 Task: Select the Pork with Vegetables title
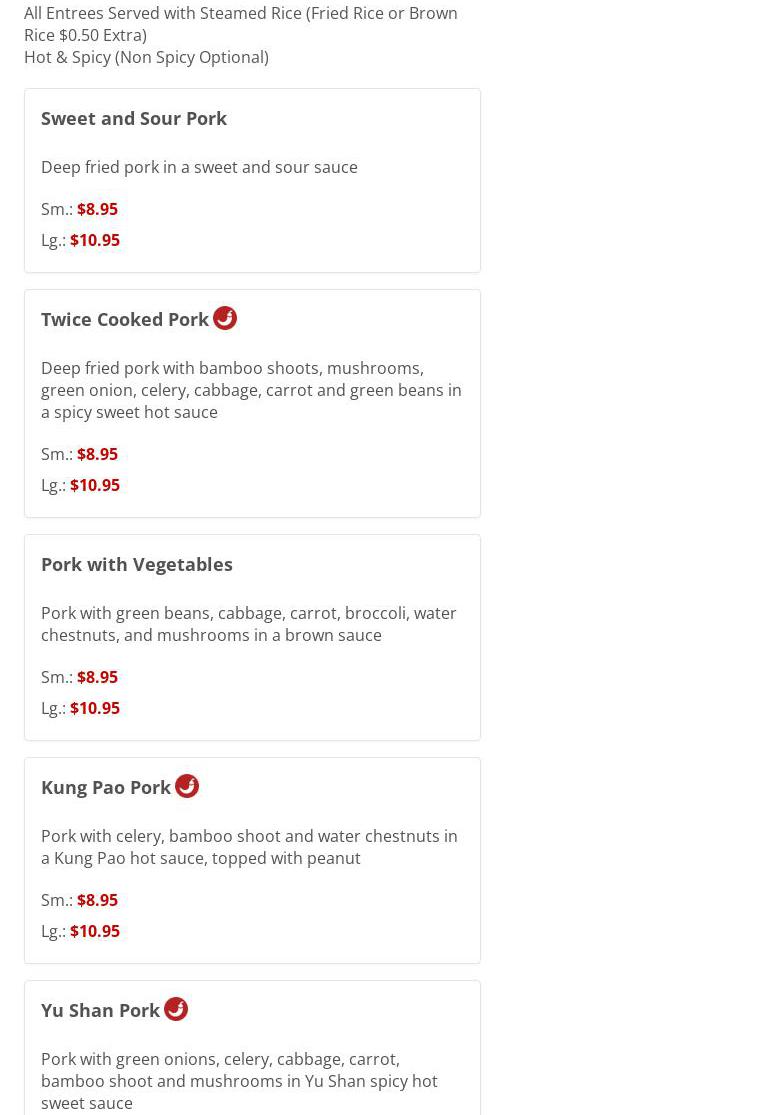pos(137,565)
